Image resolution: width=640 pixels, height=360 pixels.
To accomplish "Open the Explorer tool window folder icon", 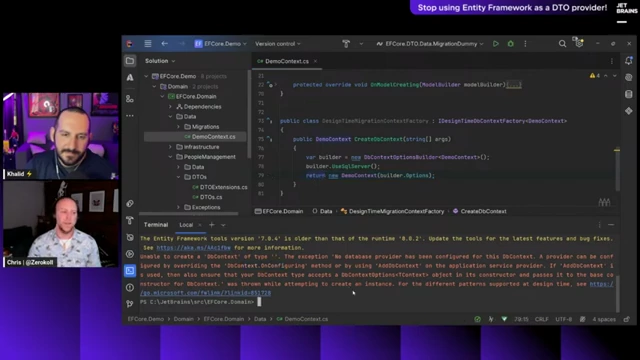I will (x=130, y=61).
